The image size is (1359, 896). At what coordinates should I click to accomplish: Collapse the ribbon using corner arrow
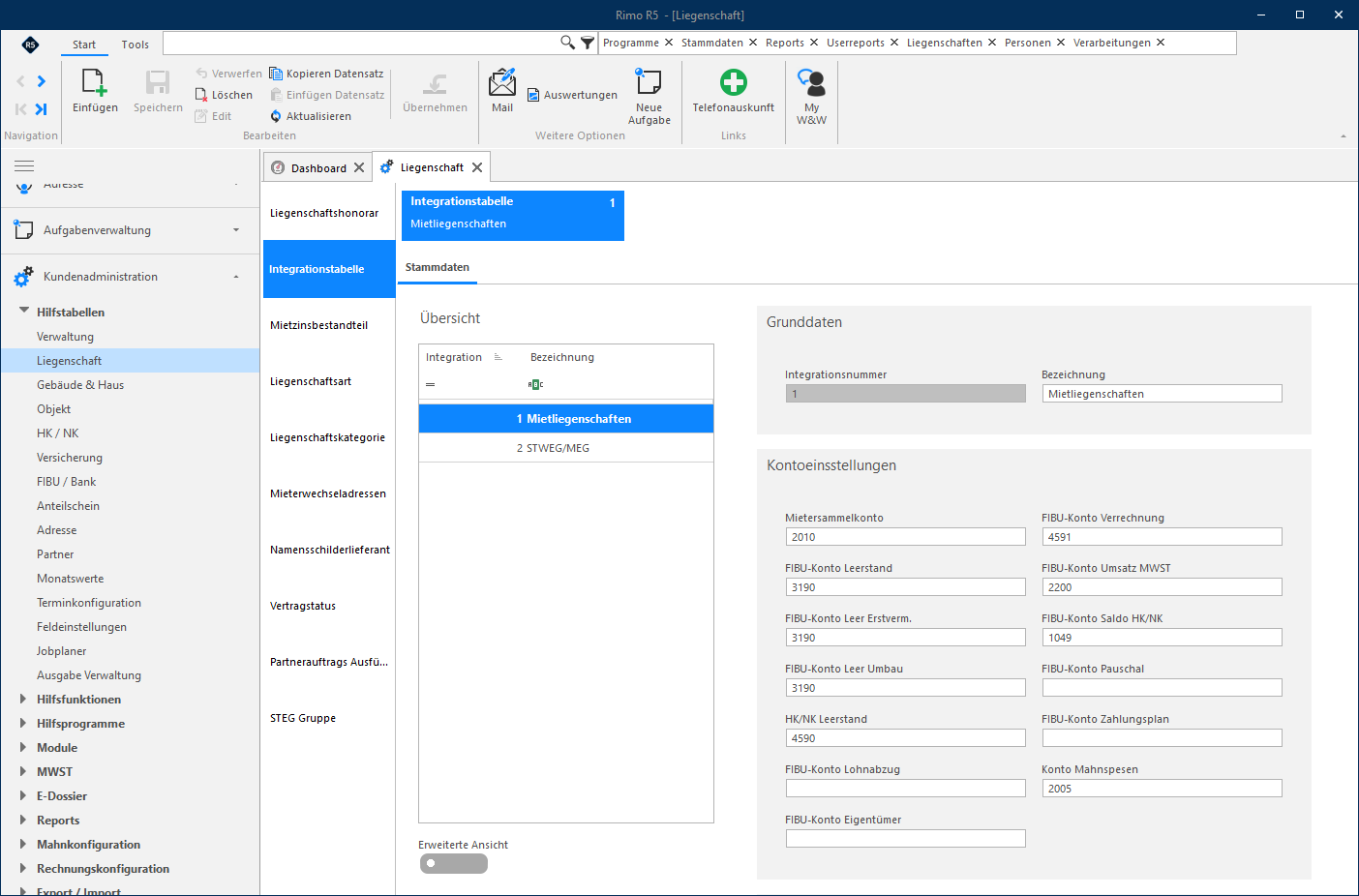1344,136
